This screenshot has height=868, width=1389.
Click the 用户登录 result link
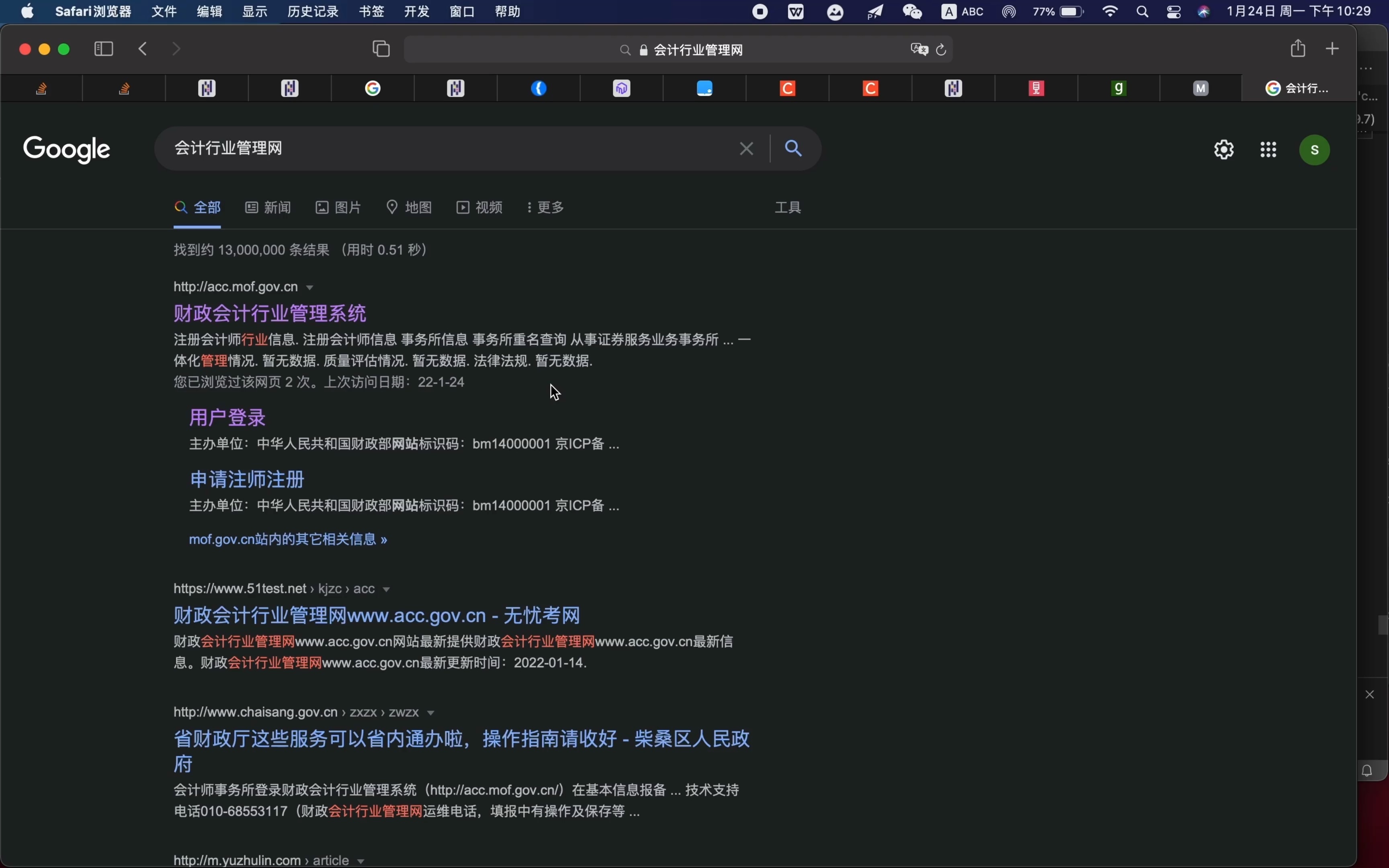tap(227, 417)
